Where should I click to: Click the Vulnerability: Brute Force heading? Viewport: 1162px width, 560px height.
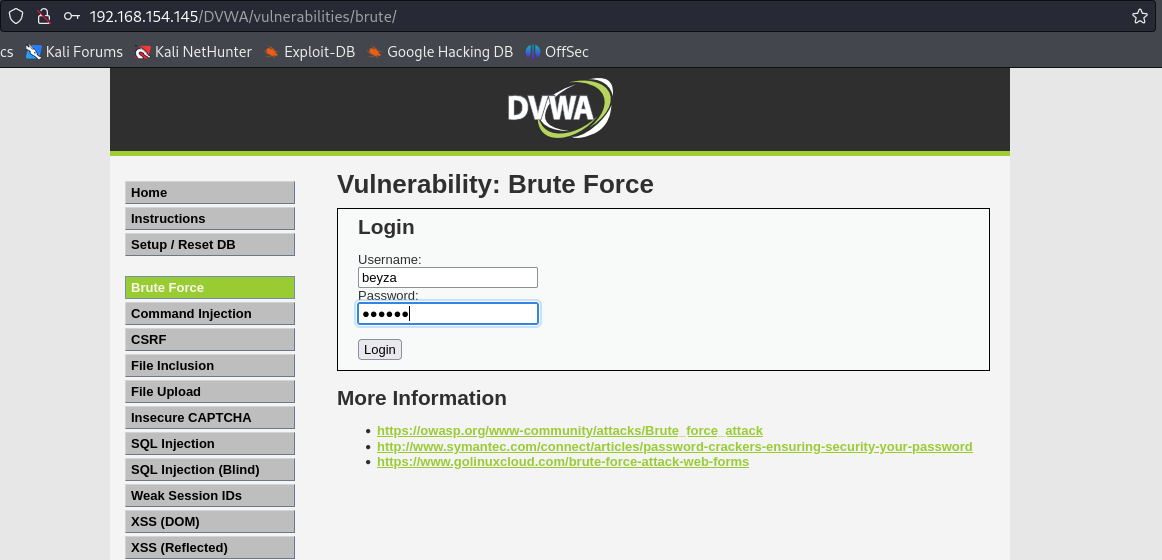pos(495,184)
